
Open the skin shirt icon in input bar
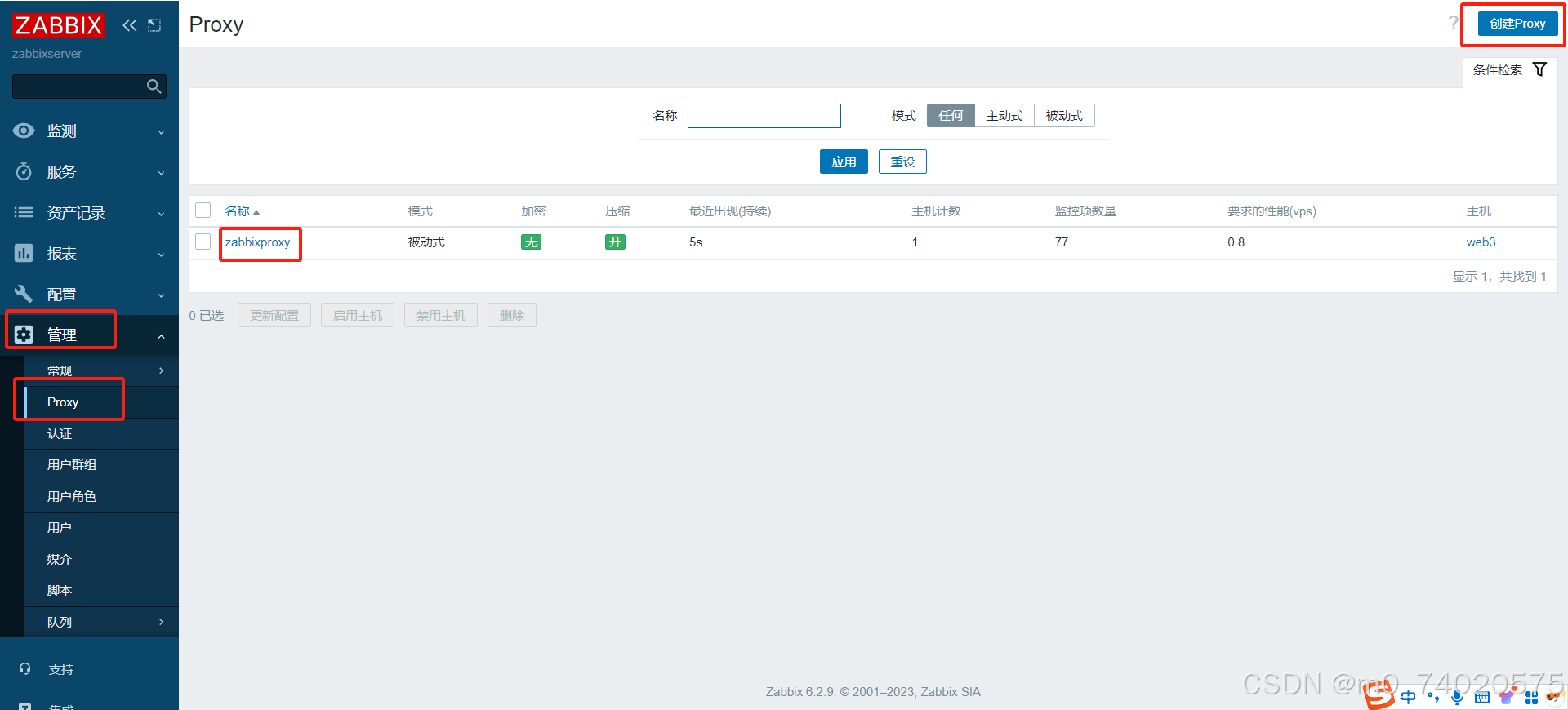click(x=1507, y=697)
